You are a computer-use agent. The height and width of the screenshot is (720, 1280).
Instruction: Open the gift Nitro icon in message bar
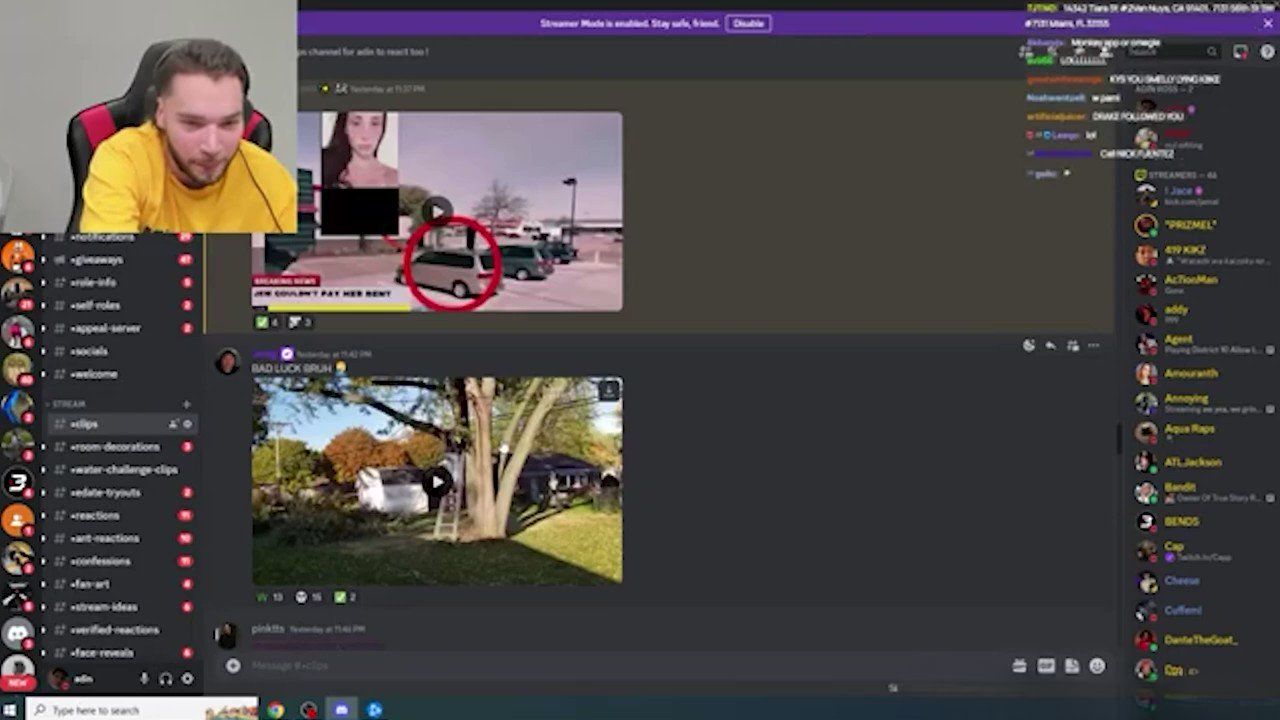1019,666
